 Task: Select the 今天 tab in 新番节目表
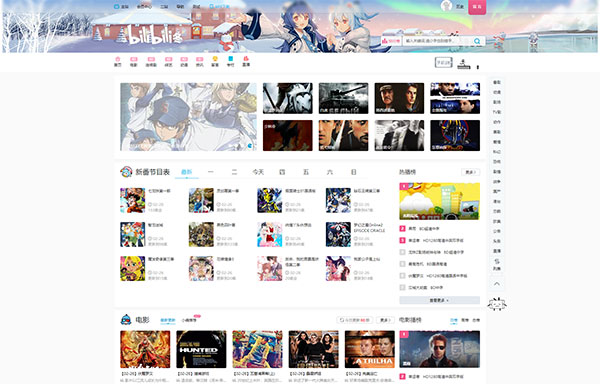[x=258, y=172]
